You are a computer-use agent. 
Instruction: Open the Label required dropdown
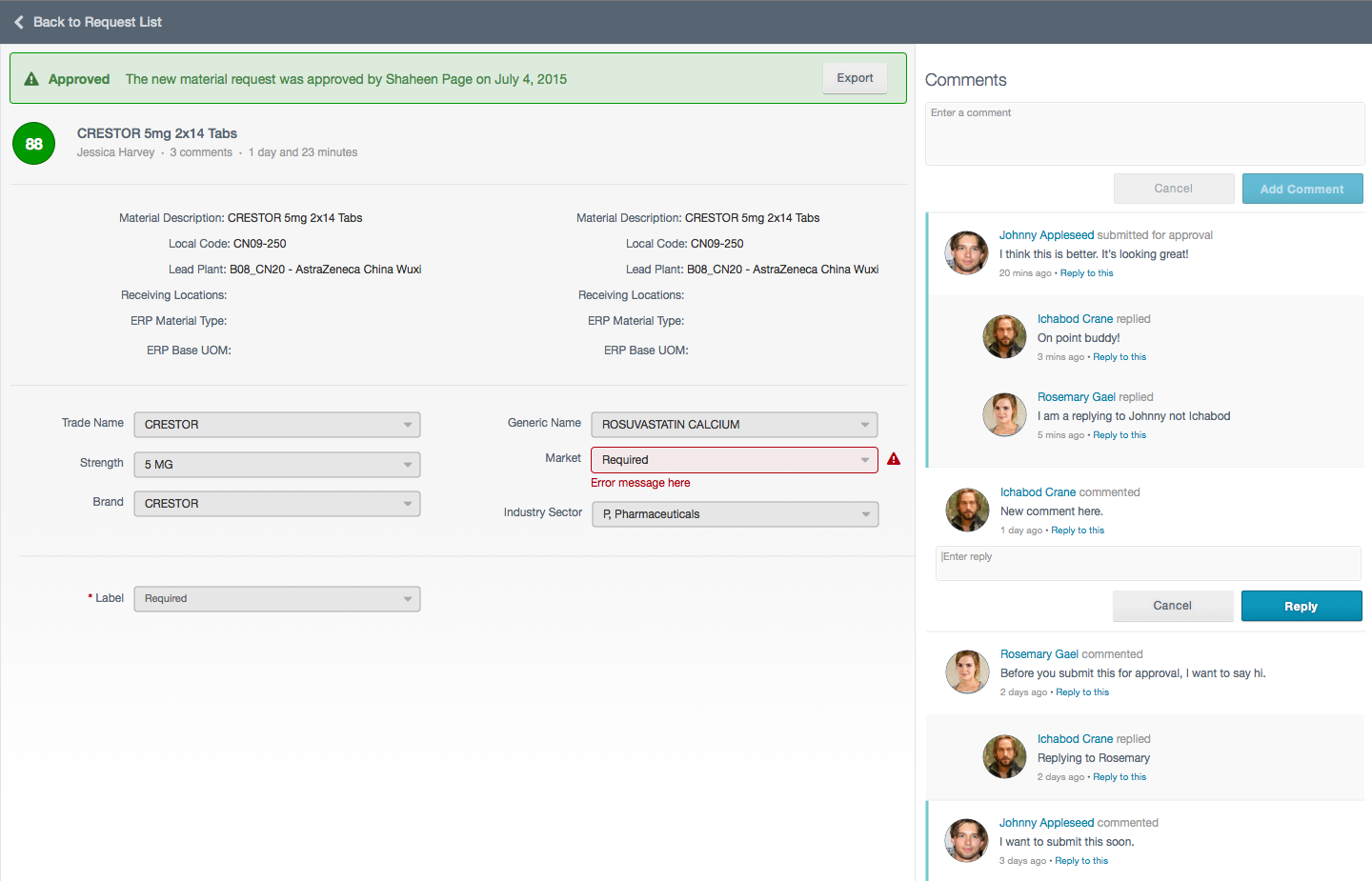tap(276, 599)
